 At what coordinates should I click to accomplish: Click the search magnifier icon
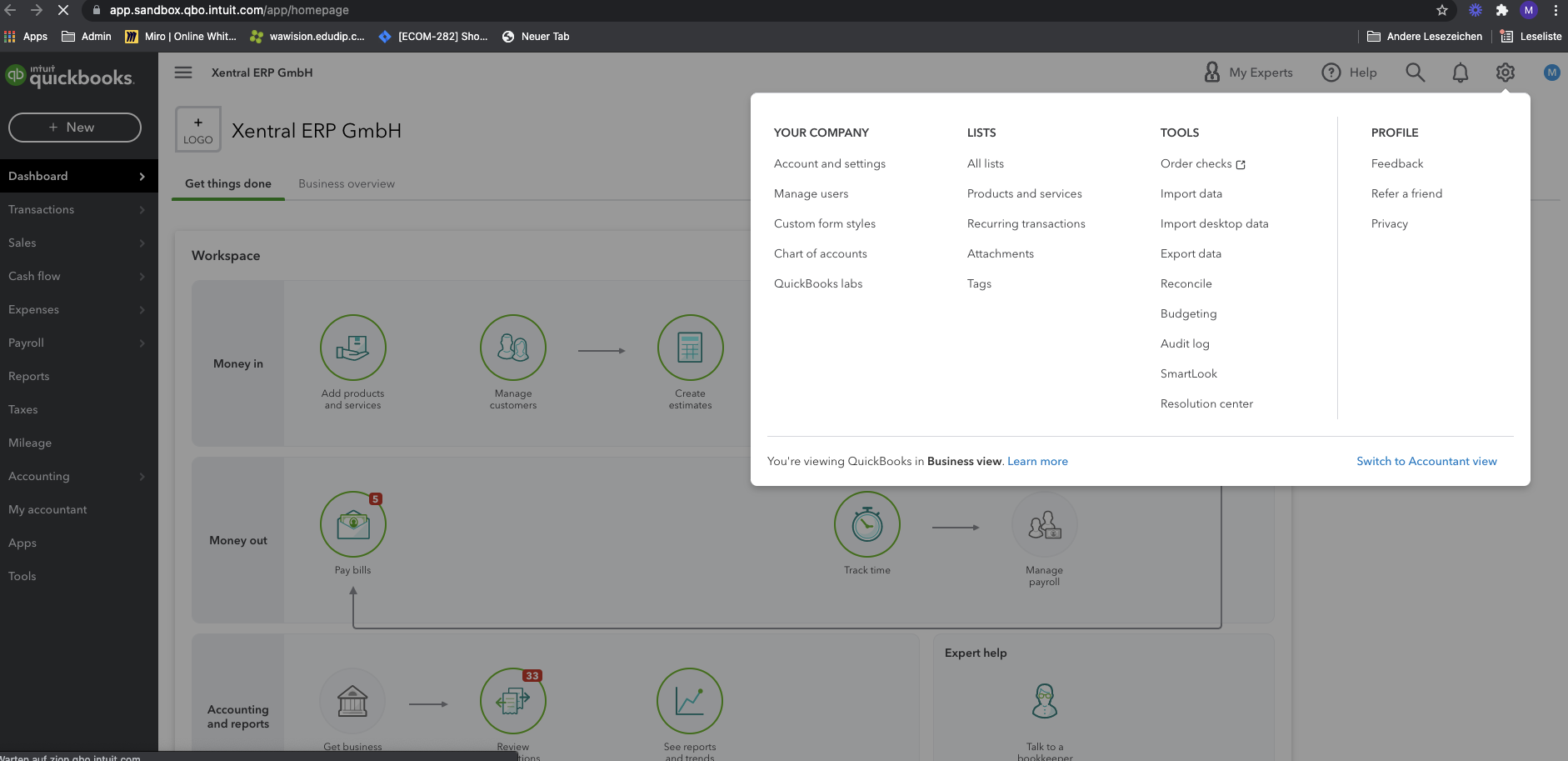[x=1415, y=73]
